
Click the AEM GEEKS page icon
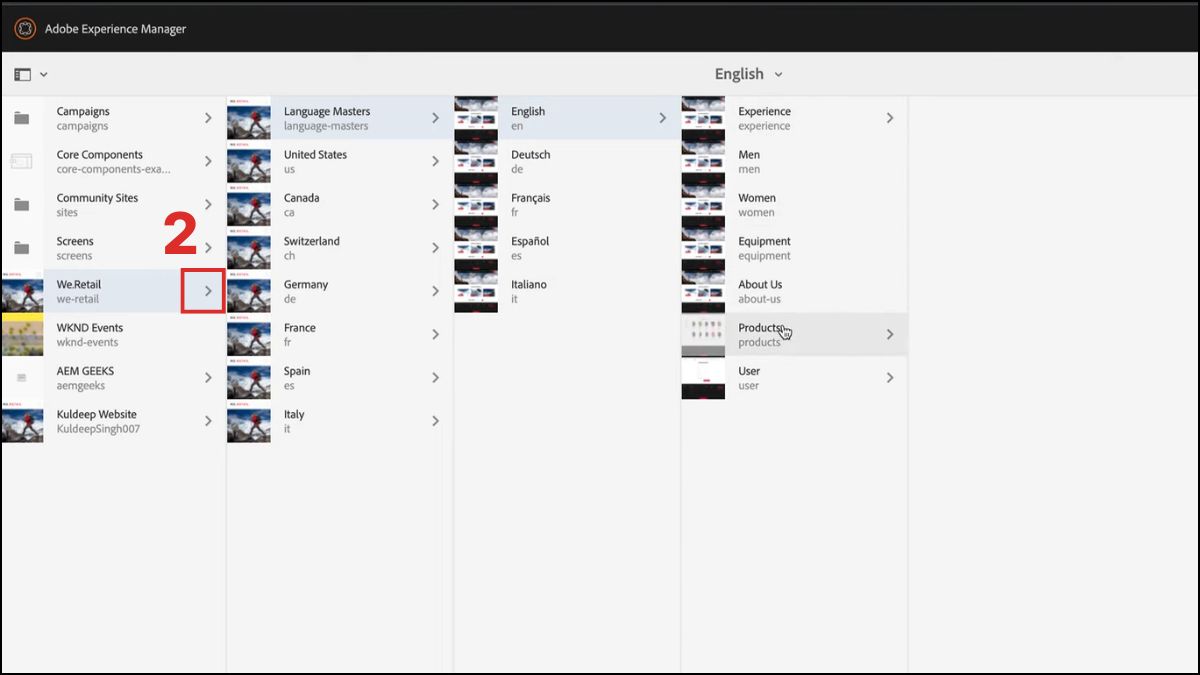[21, 378]
